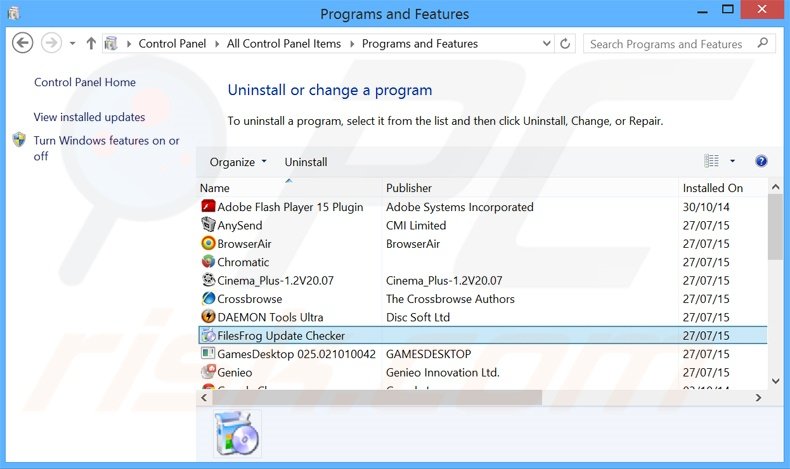Viewport: 790px width, 469px height.
Task: Select the GamesDesktop program icon
Action: point(208,353)
